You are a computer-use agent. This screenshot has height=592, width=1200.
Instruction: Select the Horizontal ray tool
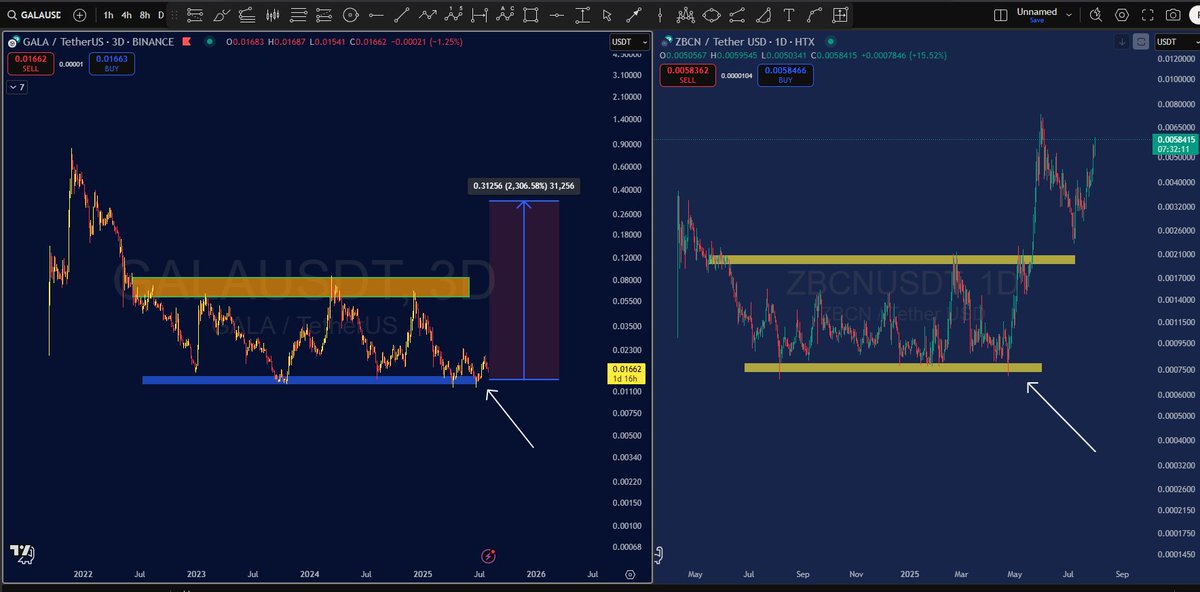coord(557,15)
